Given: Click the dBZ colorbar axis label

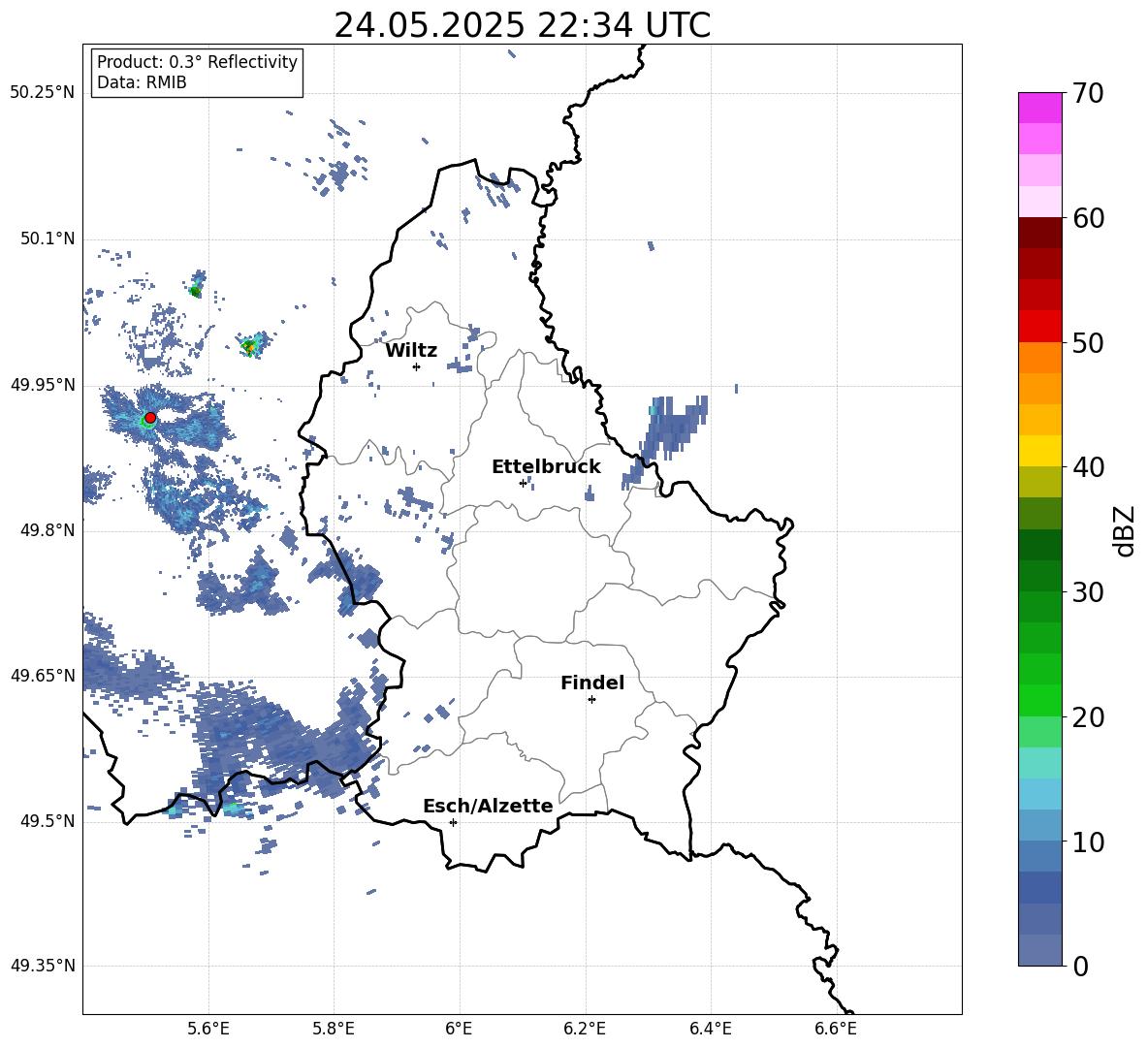Looking at the screenshot, I should point(1125,530).
